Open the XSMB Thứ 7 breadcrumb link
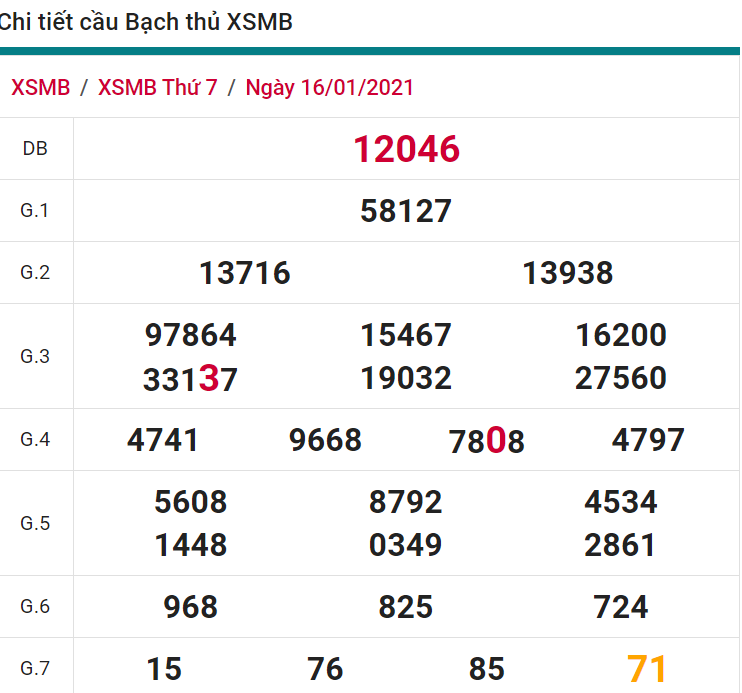Viewport: 742px width, 693px height. point(157,87)
